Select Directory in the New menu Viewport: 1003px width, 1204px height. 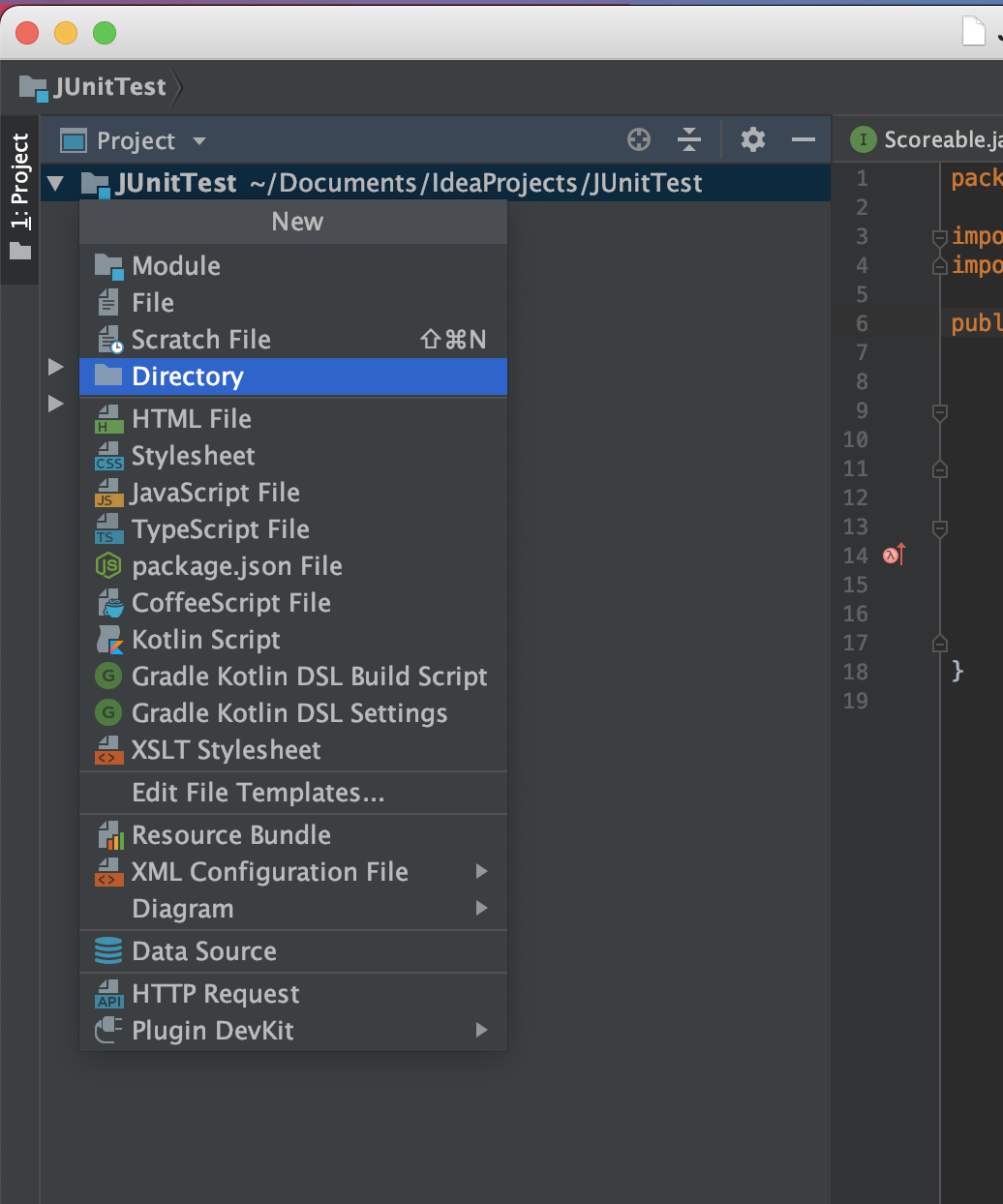point(292,376)
